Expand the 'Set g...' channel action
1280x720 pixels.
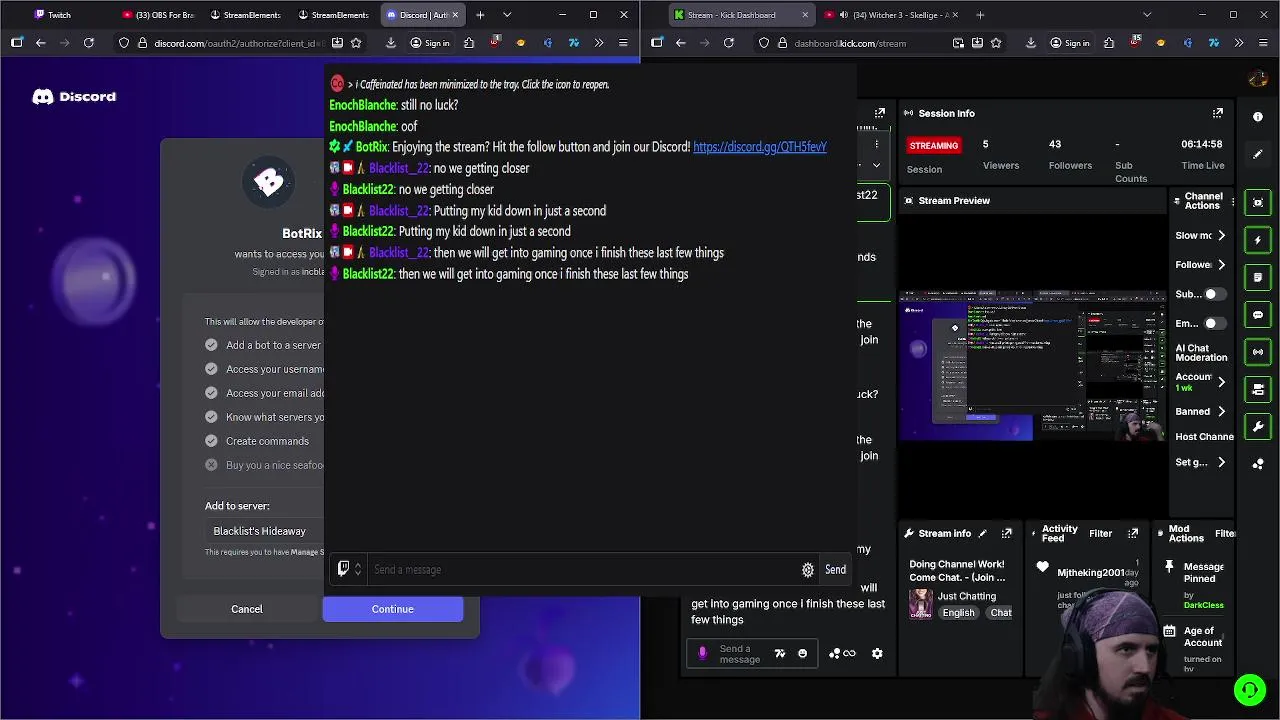tap(1221, 462)
